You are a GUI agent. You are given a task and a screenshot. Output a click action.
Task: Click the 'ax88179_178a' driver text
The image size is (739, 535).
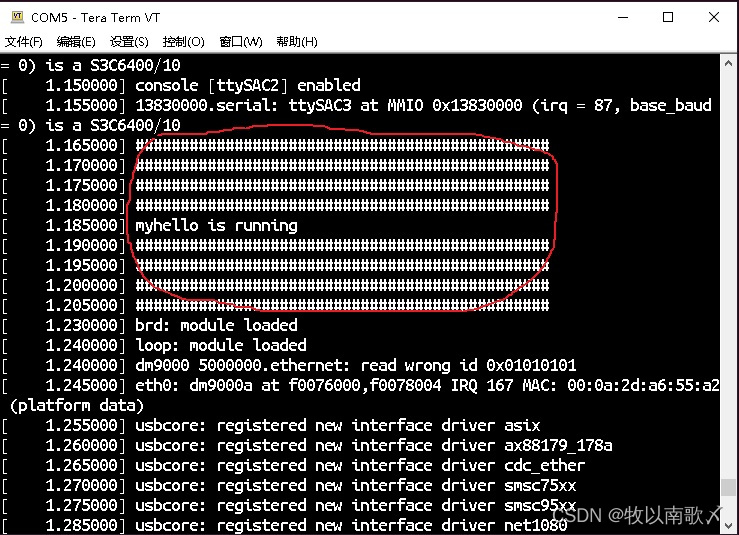pyautogui.click(x=558, y=445)
